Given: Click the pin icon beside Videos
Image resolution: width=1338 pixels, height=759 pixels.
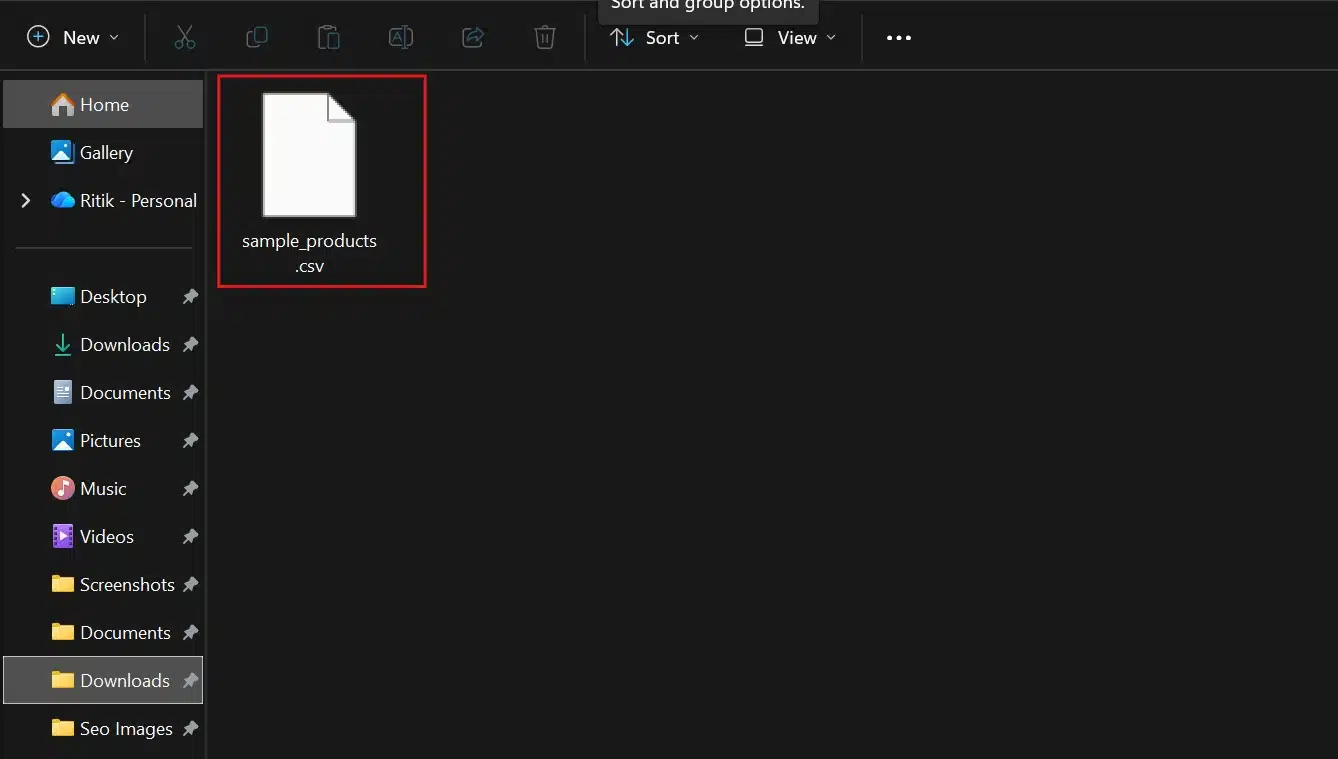Looking at the screenshot, I should [190, 537].
